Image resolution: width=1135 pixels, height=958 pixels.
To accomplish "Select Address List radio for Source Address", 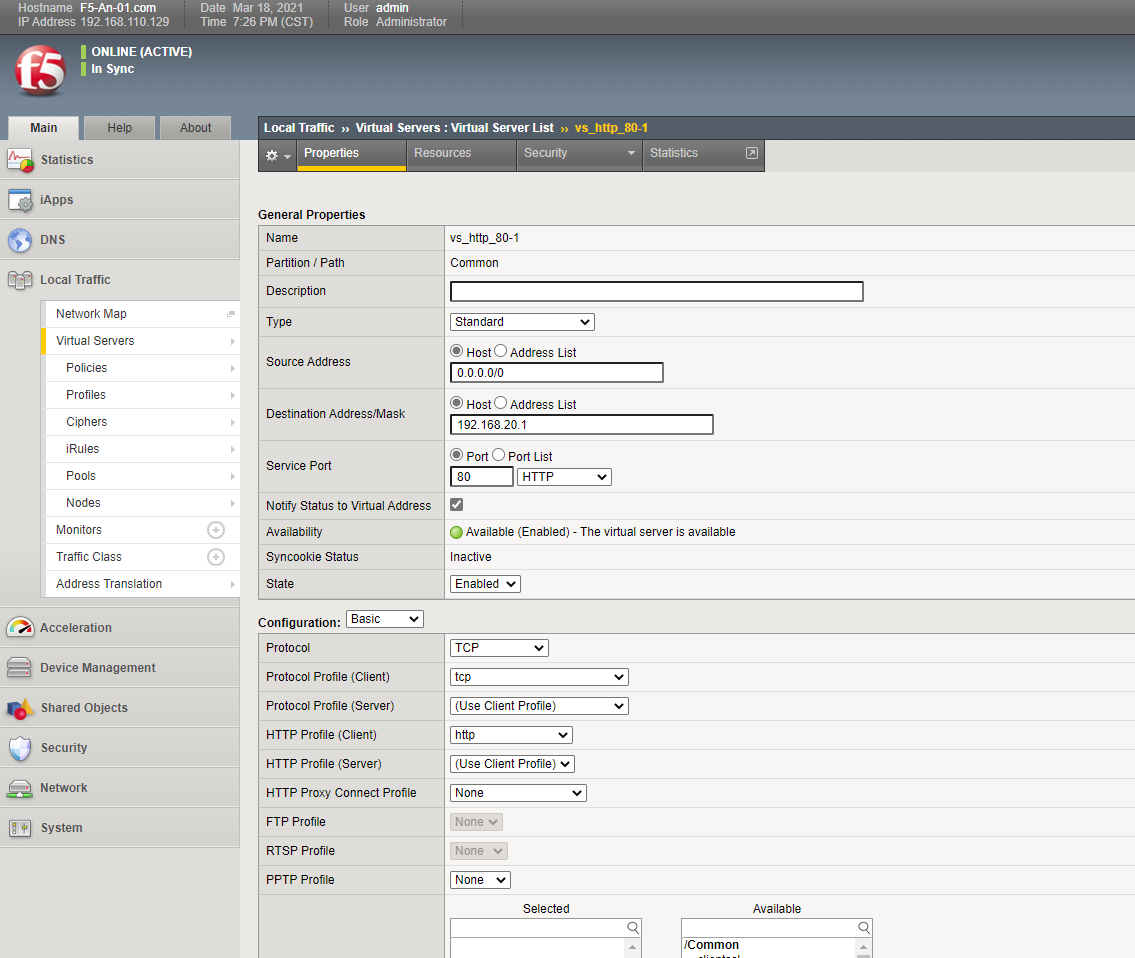I will click(501, 352).
